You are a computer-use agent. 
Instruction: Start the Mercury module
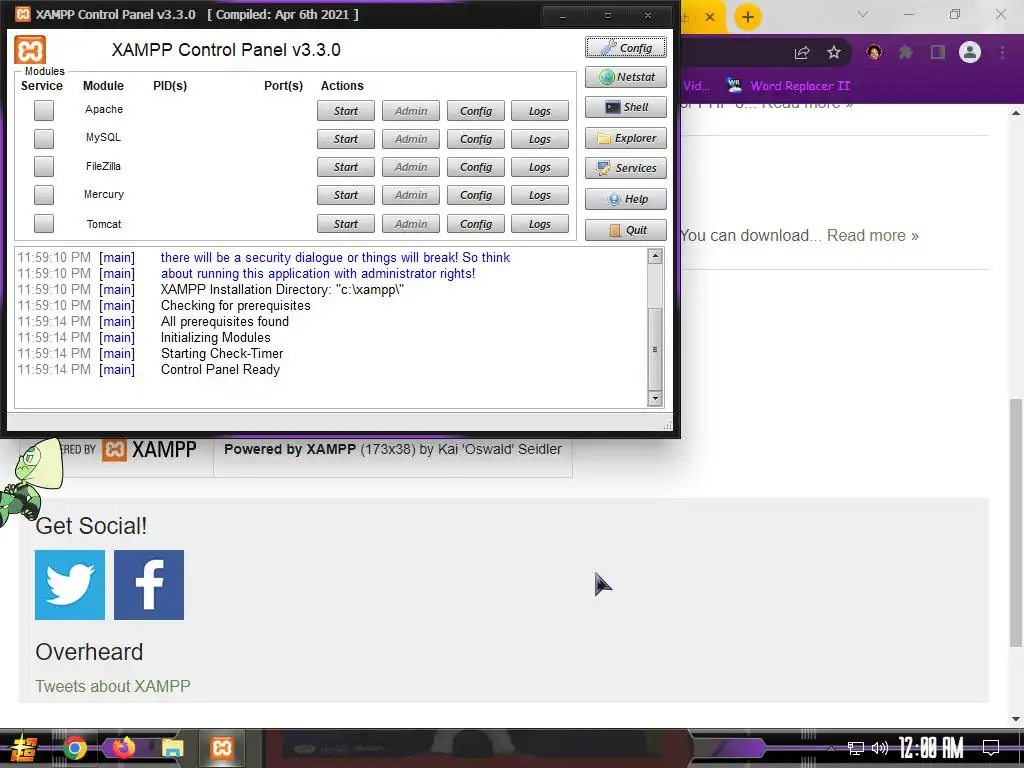click(x=346, y=195)
